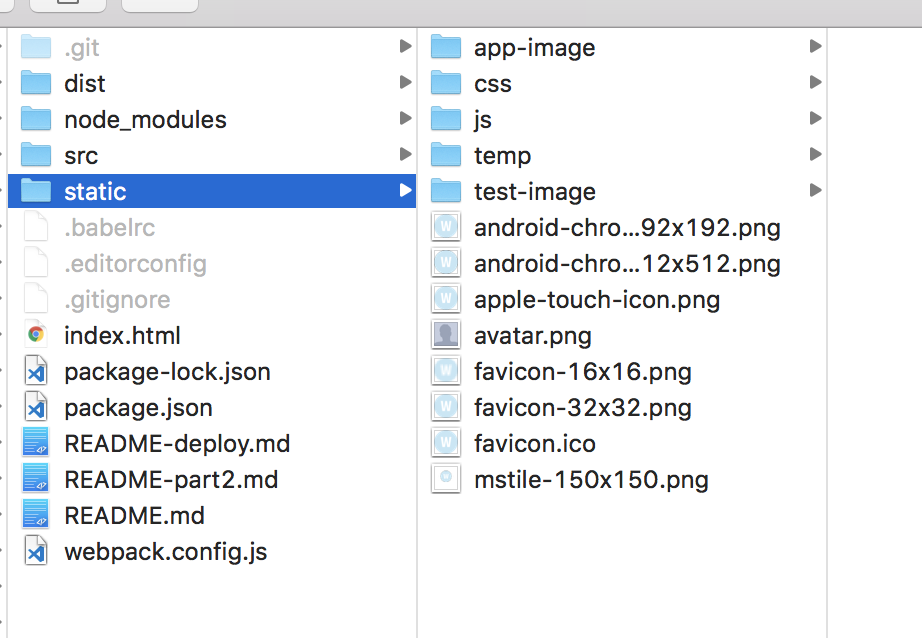922x638 pixels.
Task: Expand the src folder chevron
Action: (x=405, y=155)
